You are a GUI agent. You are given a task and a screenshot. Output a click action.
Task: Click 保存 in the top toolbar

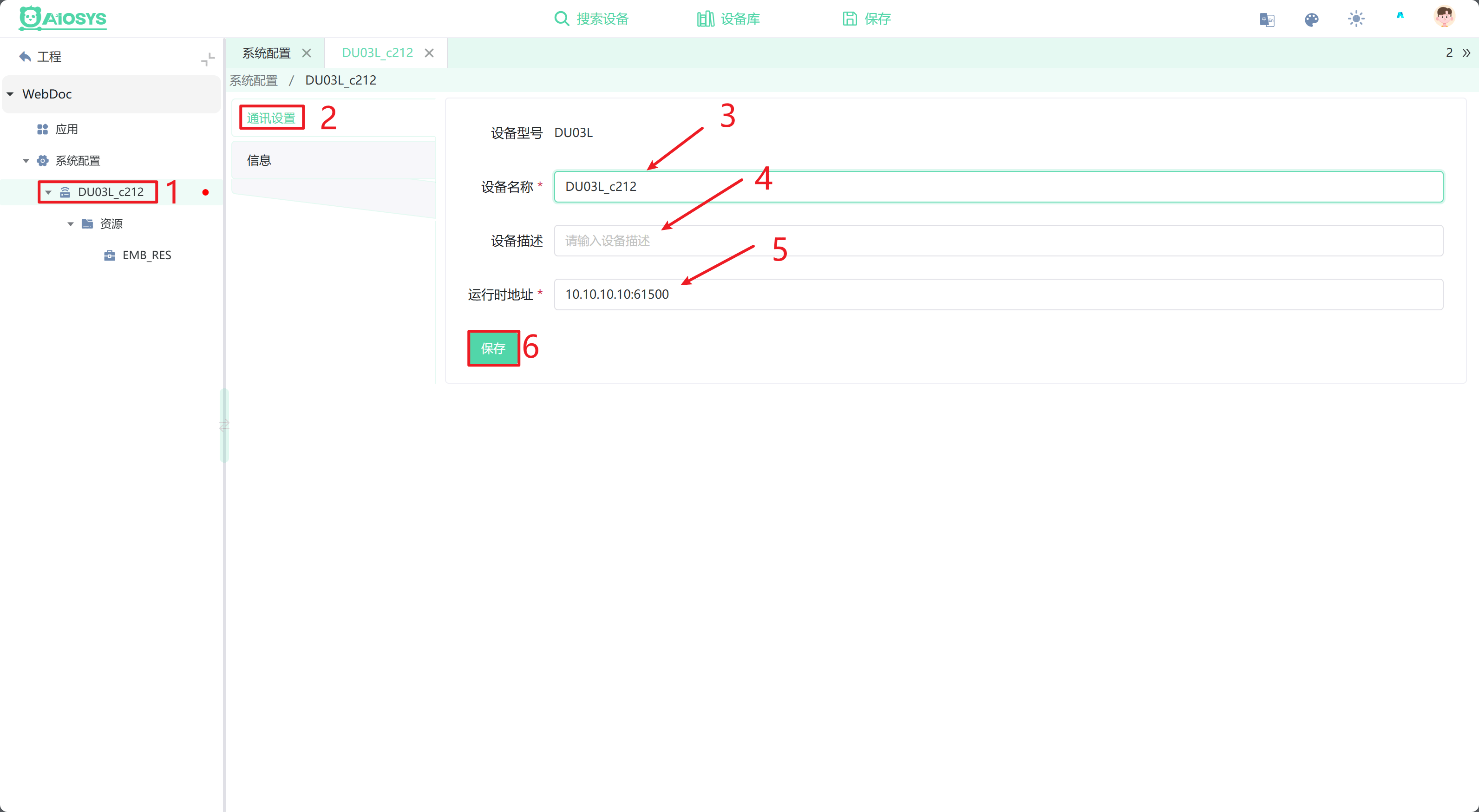click(x=866, y=19)
